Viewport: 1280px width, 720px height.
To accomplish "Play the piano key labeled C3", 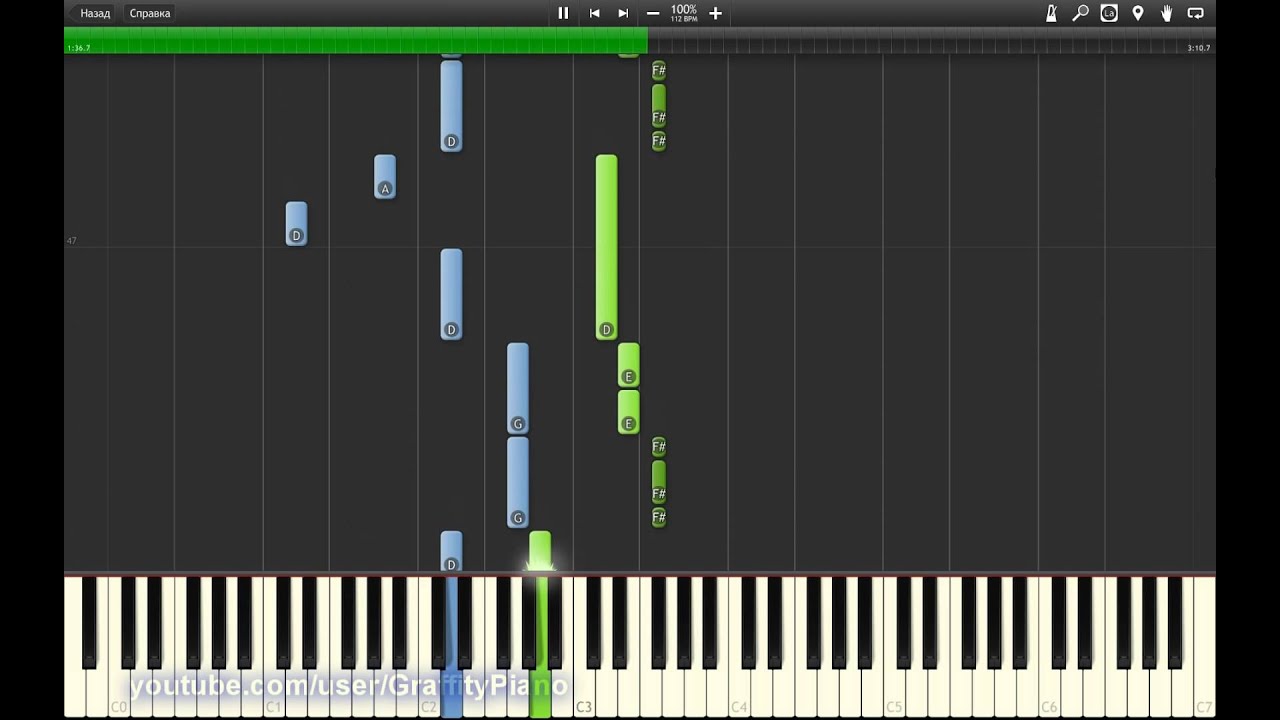I will coord(584,690).
